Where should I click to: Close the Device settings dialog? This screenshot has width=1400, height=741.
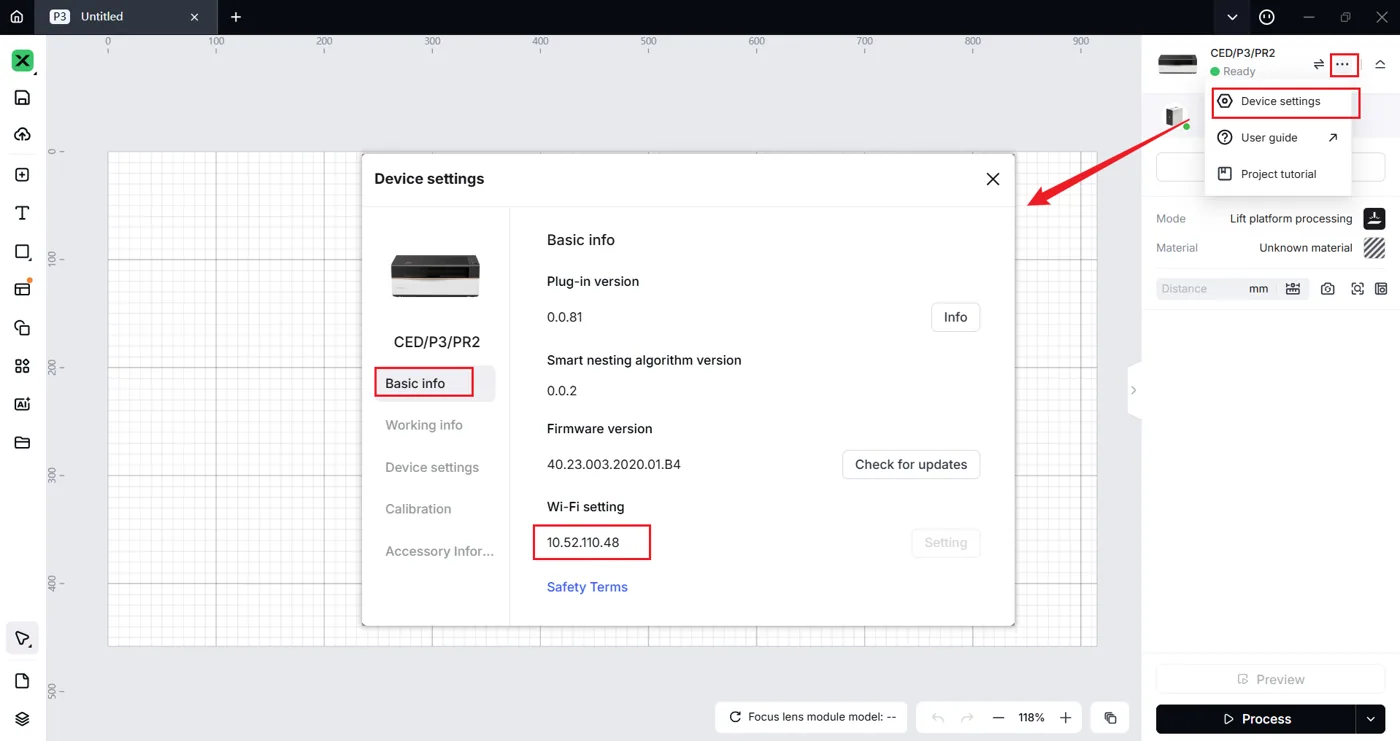point(993,179)
